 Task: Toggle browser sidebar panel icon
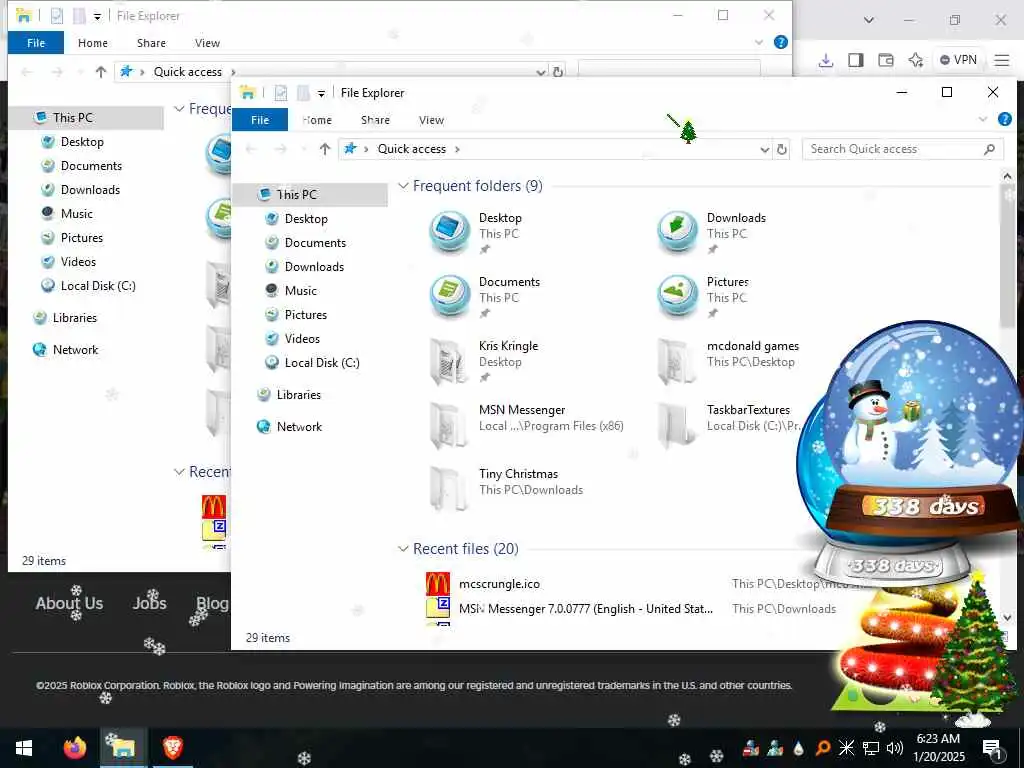point(856,60)
